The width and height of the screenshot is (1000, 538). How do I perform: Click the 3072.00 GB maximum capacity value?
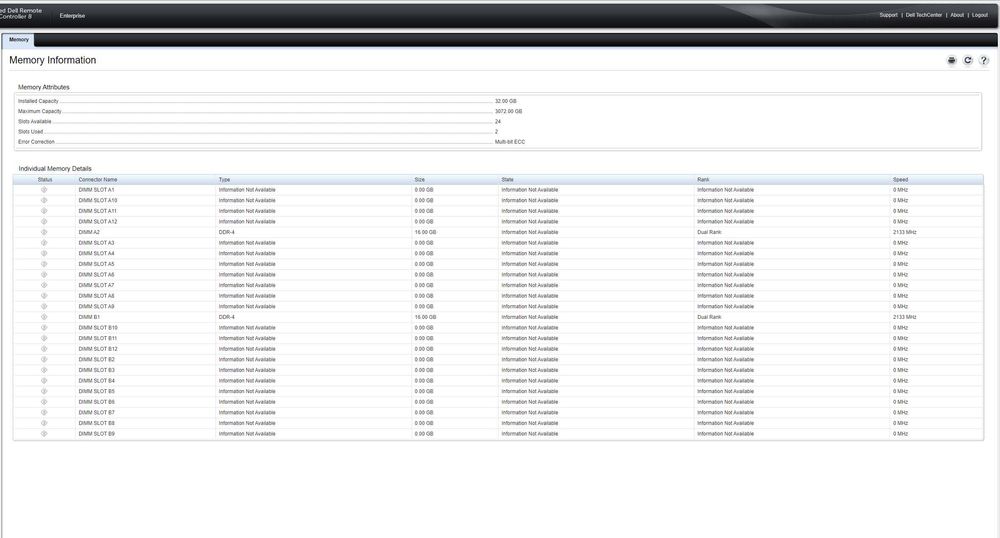(508, 112)
